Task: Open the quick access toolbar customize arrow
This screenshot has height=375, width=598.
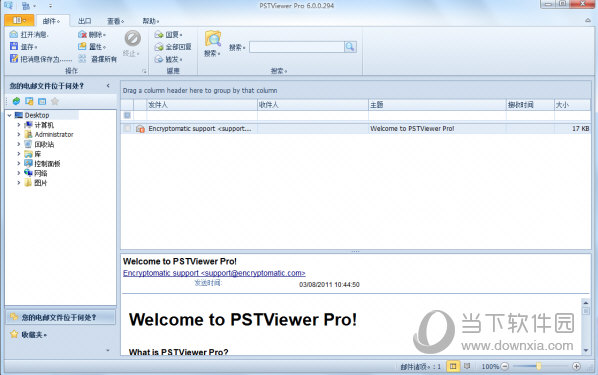Action: coord(50,6)
